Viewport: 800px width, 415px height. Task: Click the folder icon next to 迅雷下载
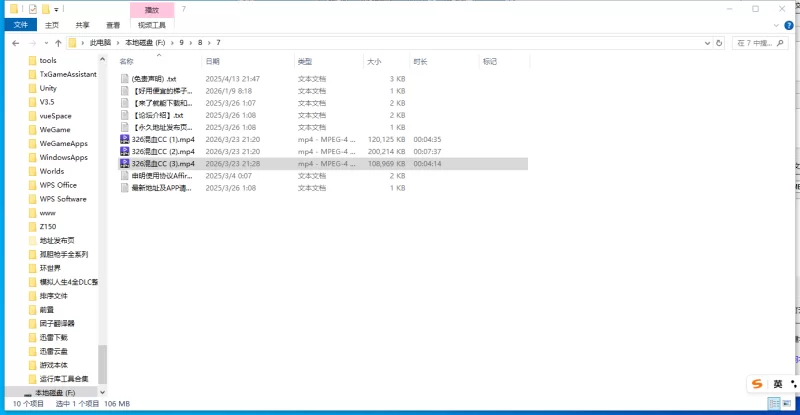click(33, 337)
